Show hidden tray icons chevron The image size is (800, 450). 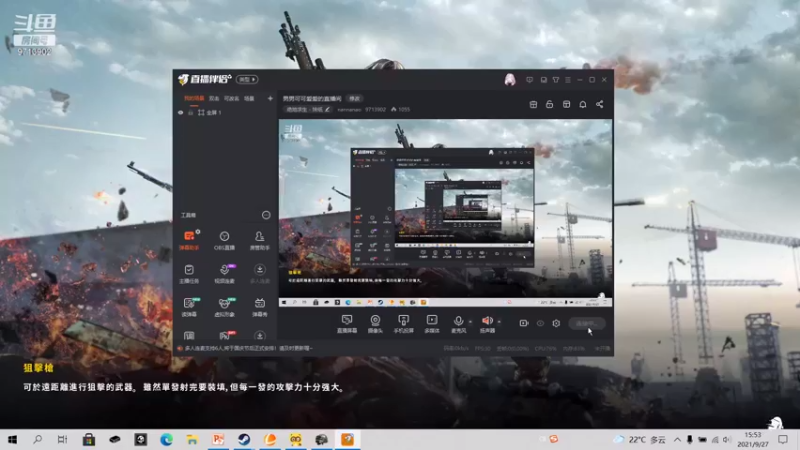[x=677, y=439]
